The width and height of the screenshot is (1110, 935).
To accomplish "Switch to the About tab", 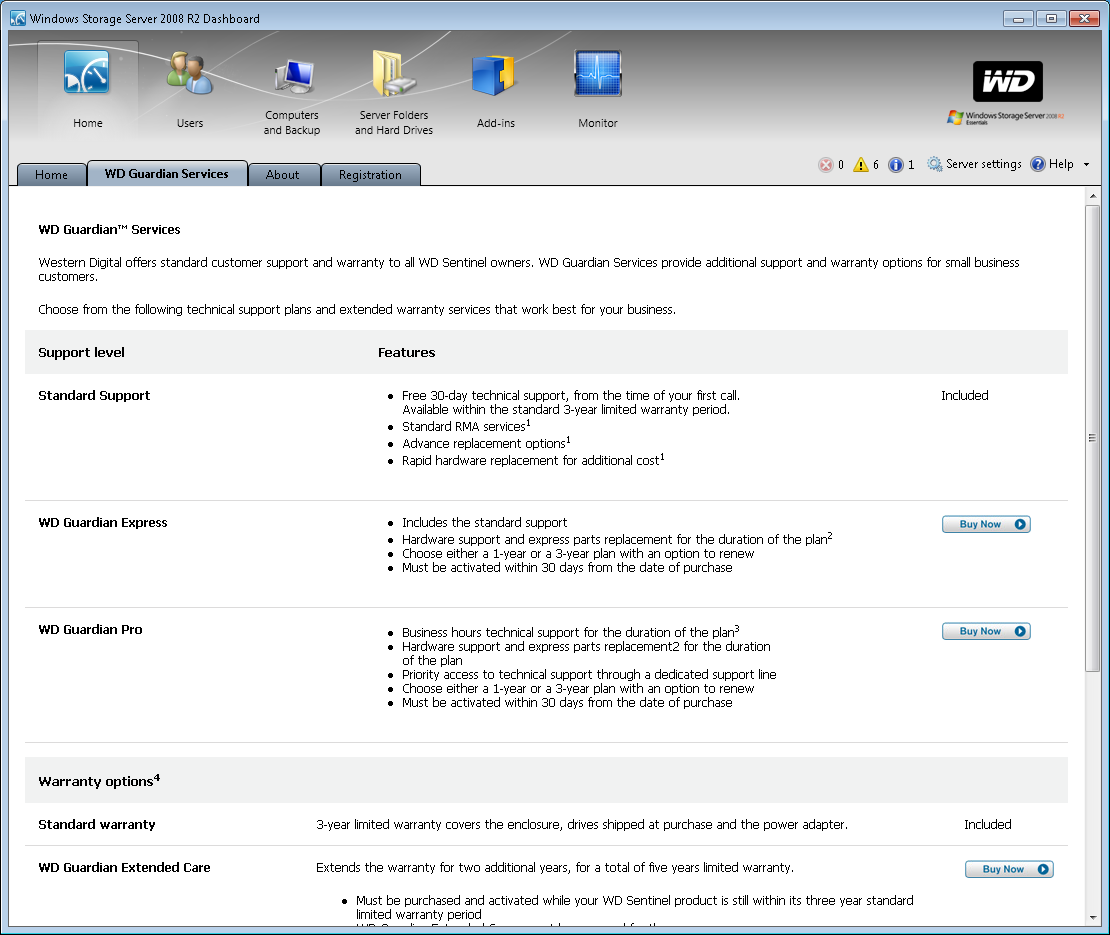I will 282,175.
